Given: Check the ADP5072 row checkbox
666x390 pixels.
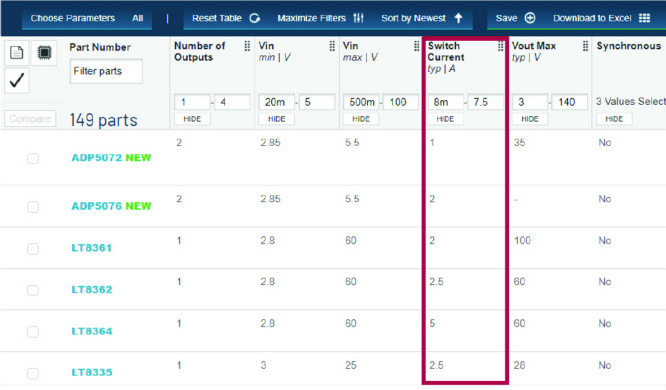Looking at the screenshot, I should click(33, 158).
